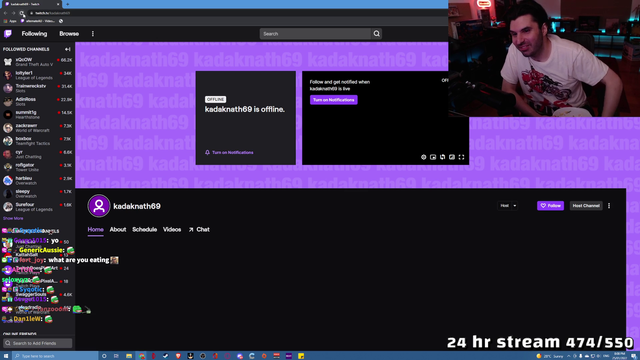This screenshot has width=640, height=360.
Task: Click purple Turn on Notifications button
Action: (333, 100)
